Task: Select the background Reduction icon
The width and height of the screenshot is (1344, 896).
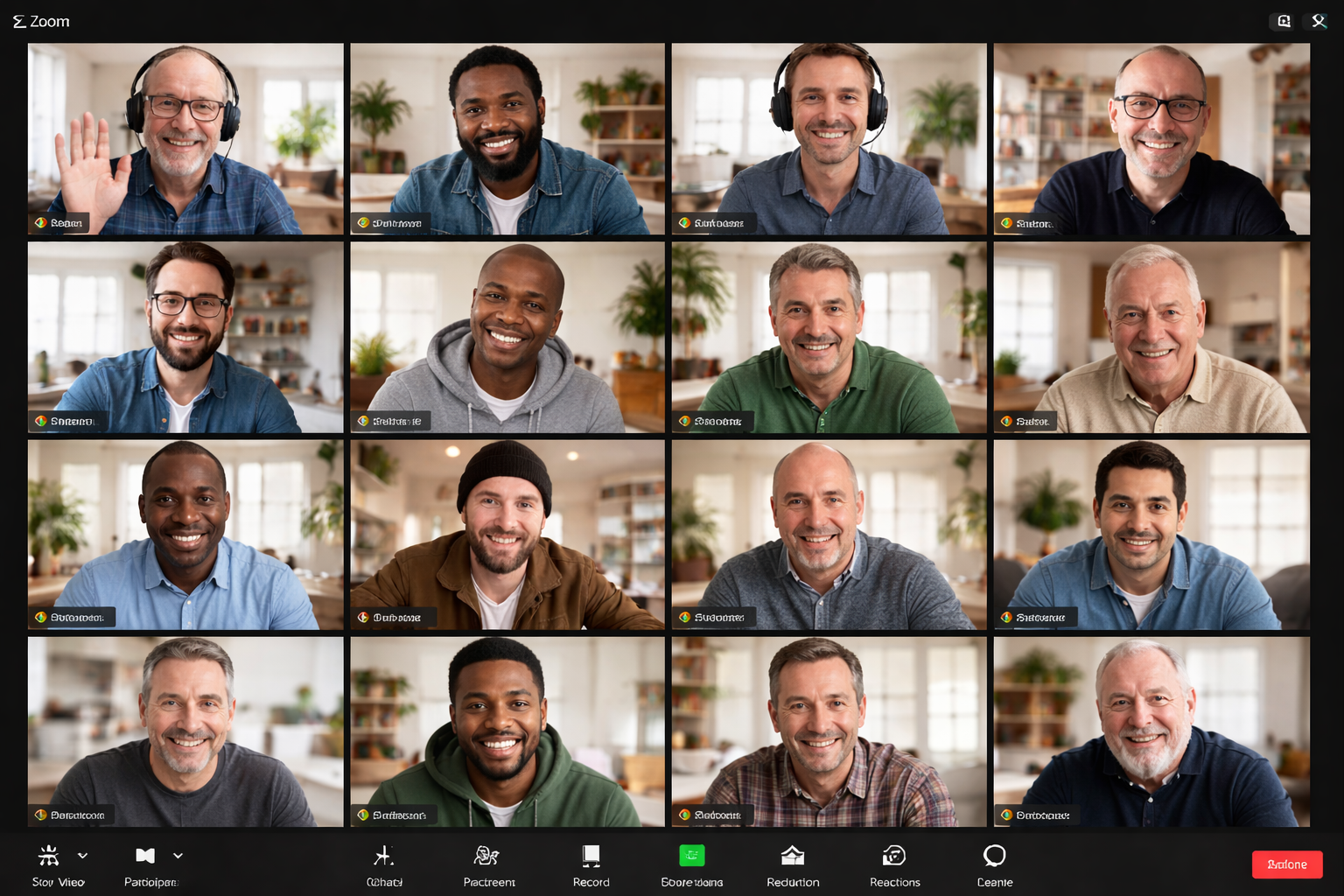Action: 793,856
